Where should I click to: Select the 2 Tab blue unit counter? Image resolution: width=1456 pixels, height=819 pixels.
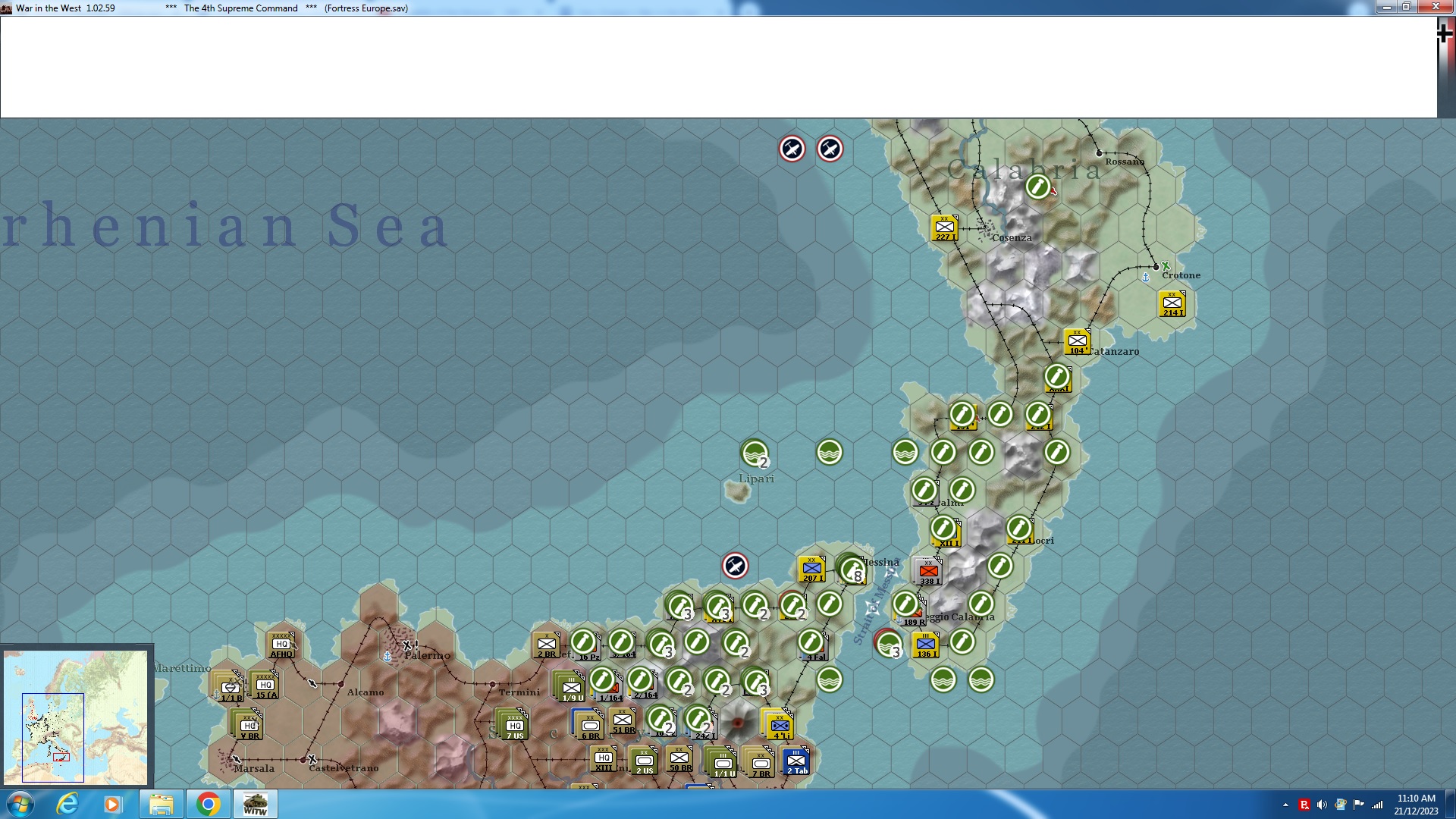click(x=796, y=761)
